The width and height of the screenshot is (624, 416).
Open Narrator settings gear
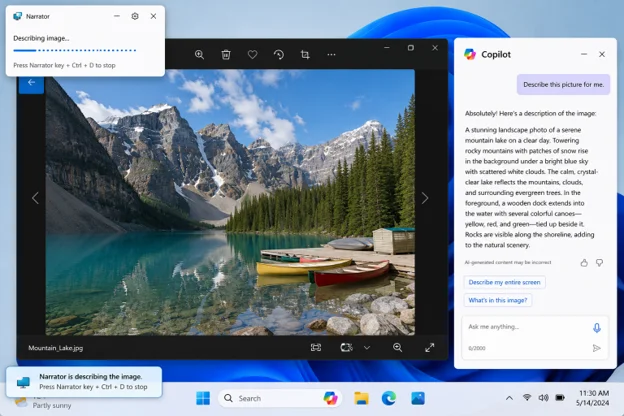pyautogui.click(x=135, y=16)
